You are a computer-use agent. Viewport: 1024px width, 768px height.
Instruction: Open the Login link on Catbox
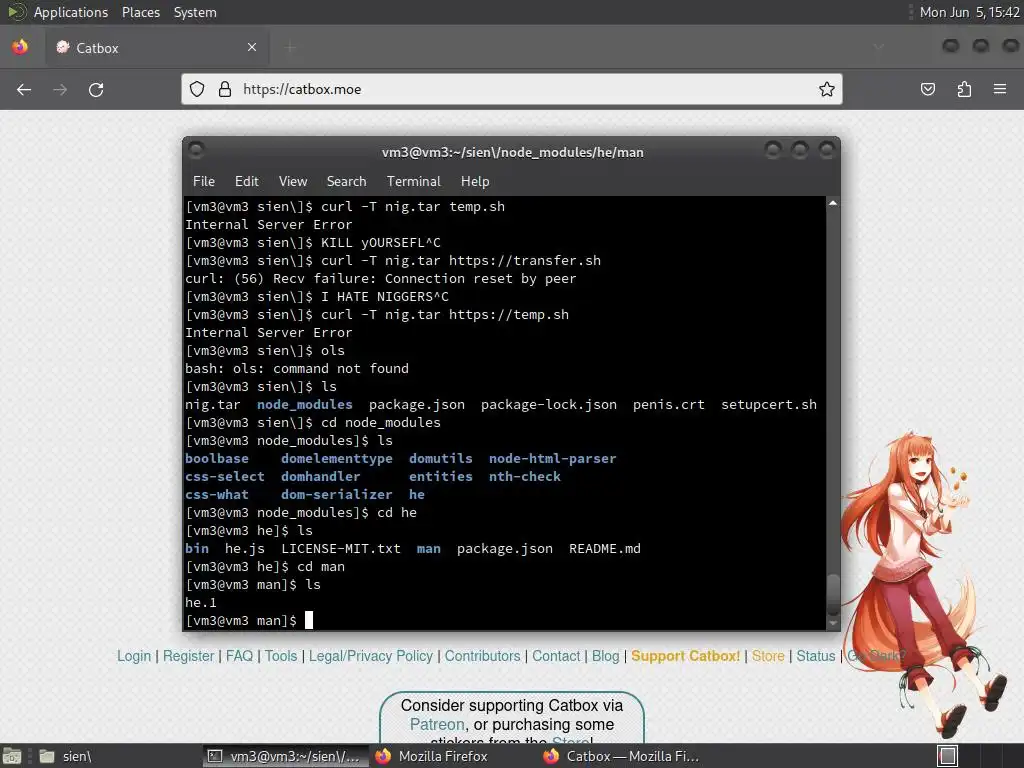[x=134, y=656]
